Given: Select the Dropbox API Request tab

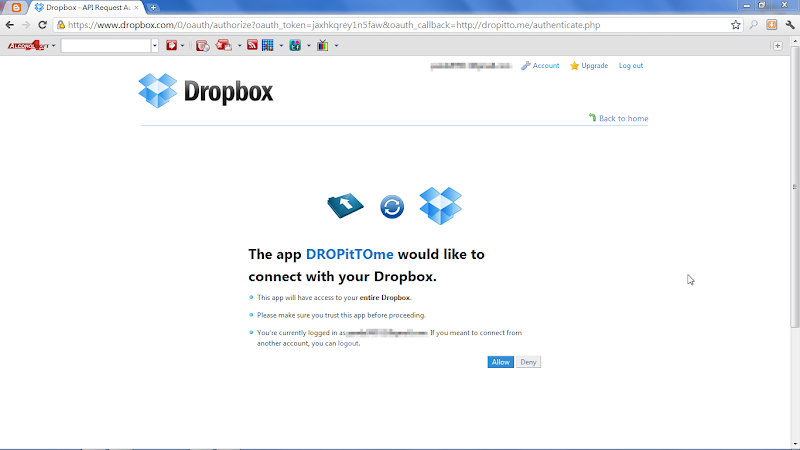Looking at the screenshot, I should click(87, 8).
